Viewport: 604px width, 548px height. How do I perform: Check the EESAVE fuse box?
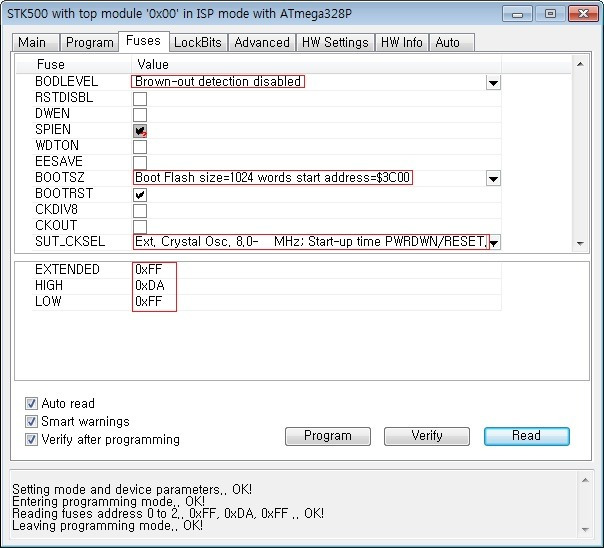pos(140,163)
